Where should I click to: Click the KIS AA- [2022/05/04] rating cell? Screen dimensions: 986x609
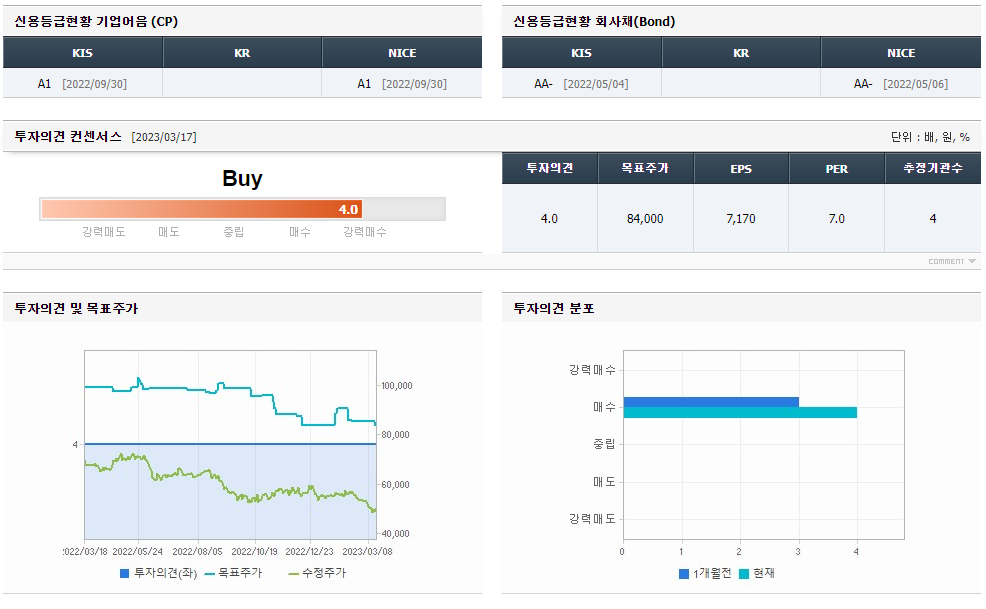click(x=581, y=84)
